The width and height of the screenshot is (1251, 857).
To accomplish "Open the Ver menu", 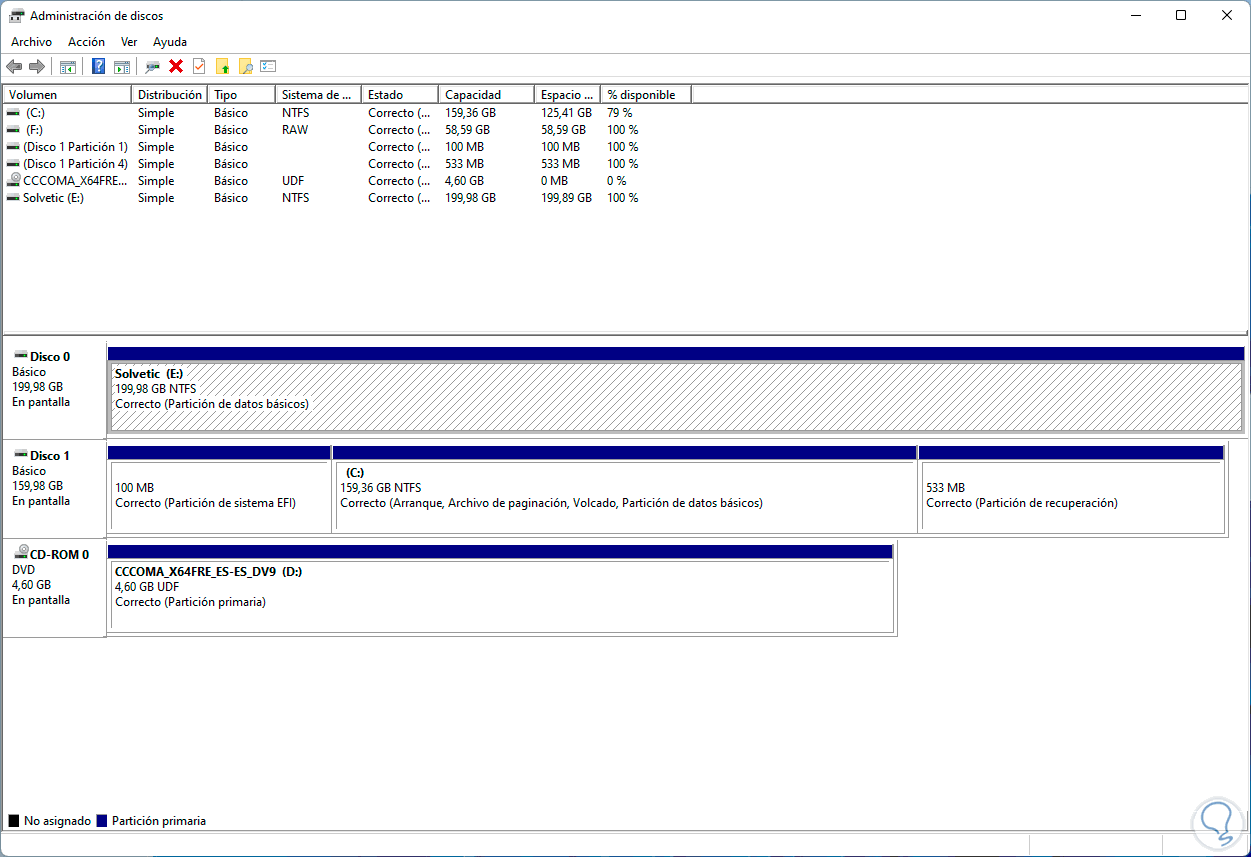I will click(x=129, y=42).
